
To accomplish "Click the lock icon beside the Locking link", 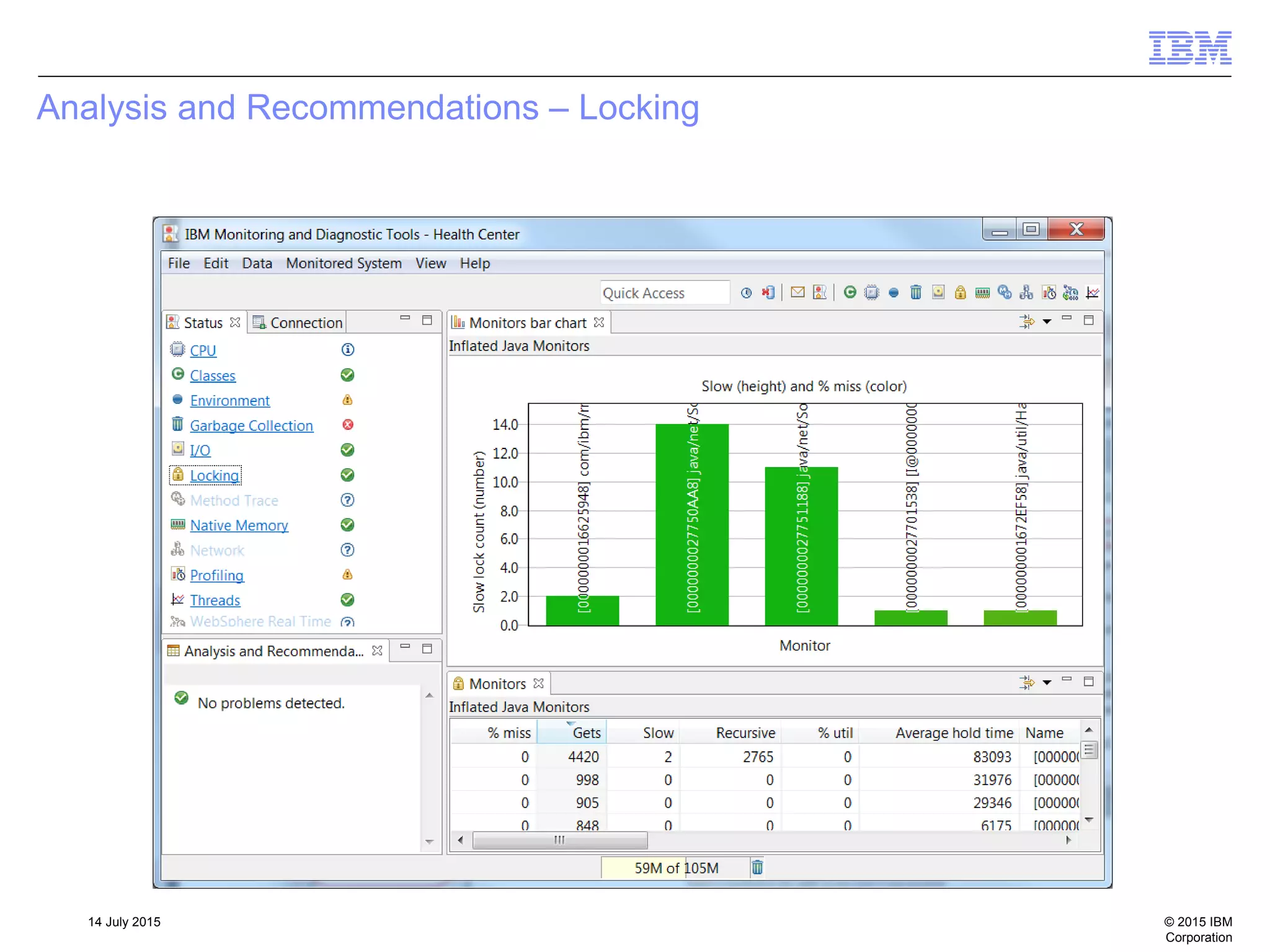I will [178, 474].
